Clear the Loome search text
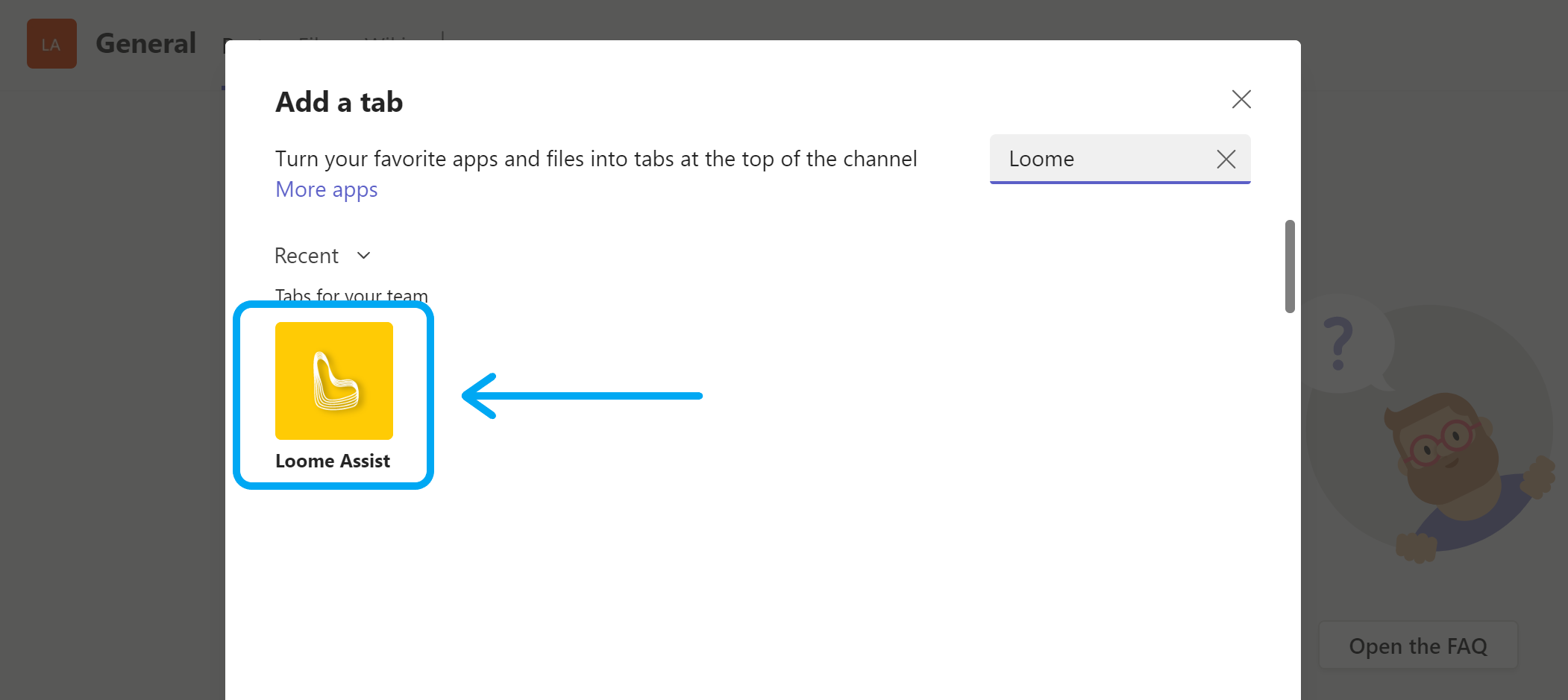1568x700 pixels. (1226, 159)
